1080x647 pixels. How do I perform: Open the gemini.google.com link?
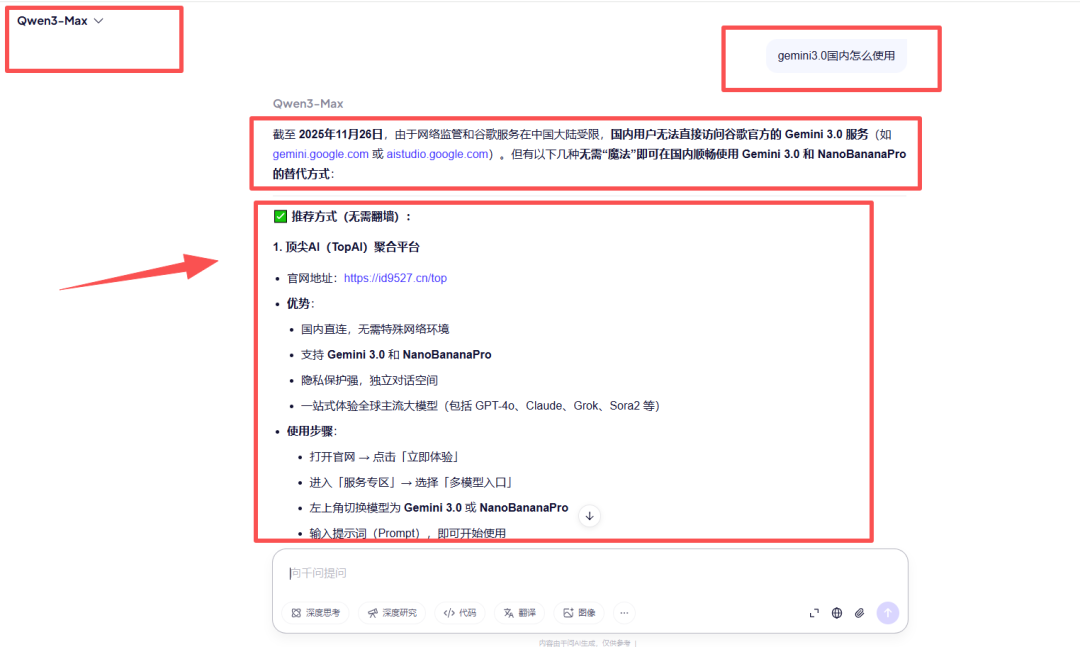point(320,154)
